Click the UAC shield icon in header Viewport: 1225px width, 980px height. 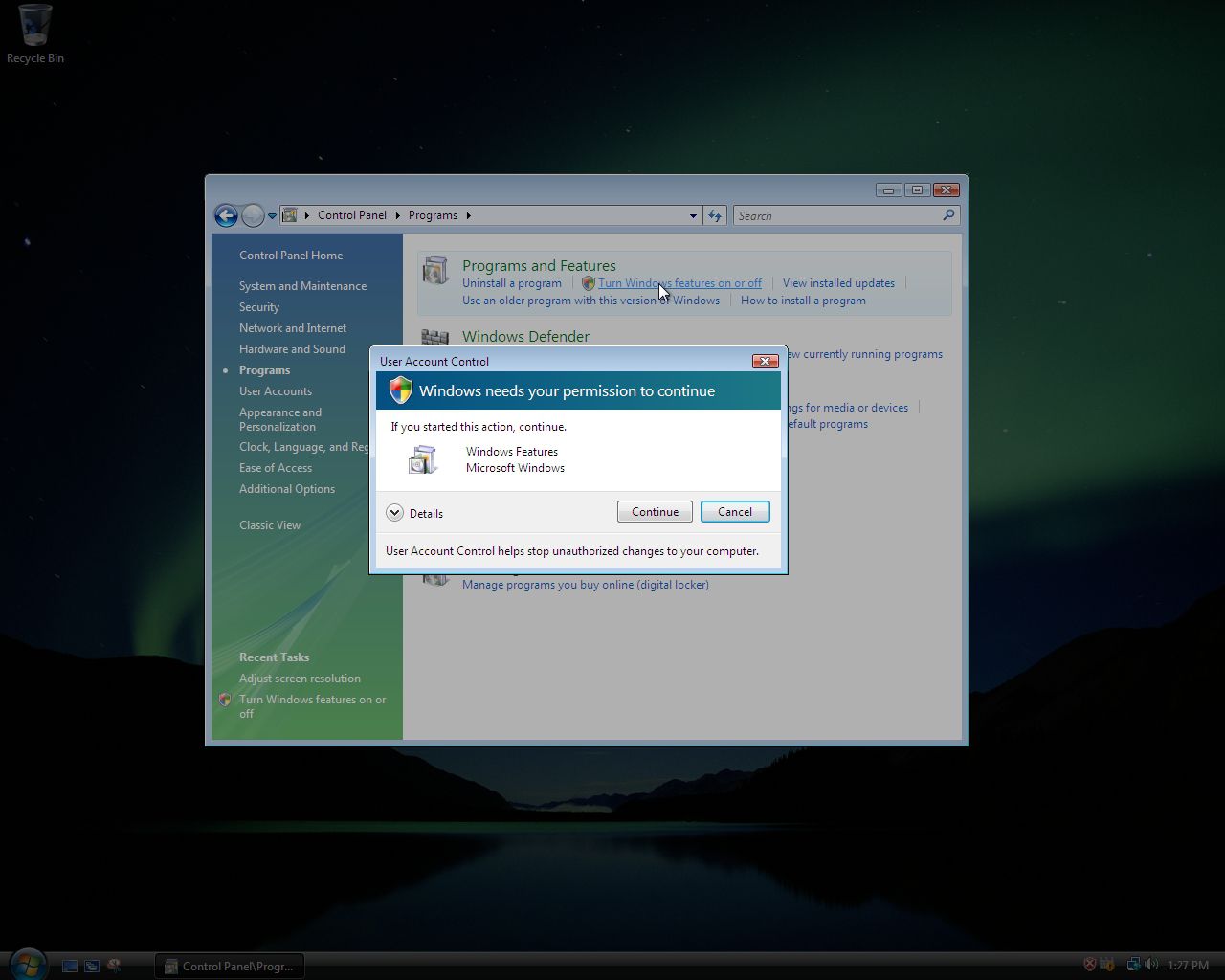coord(400,390)
